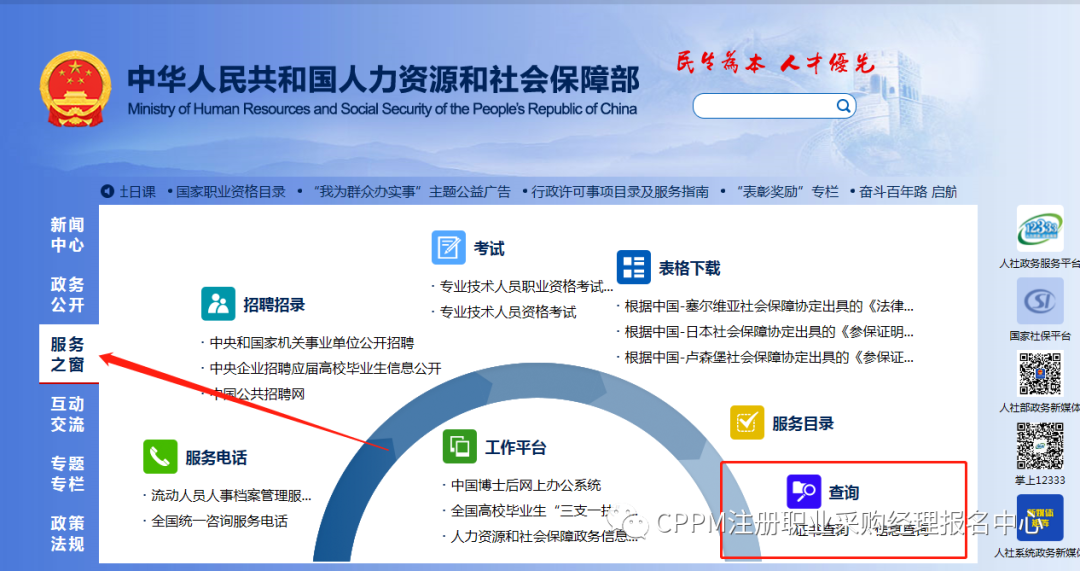Click the 人社部政务新媒体 QR code

tap(1039, 373)
